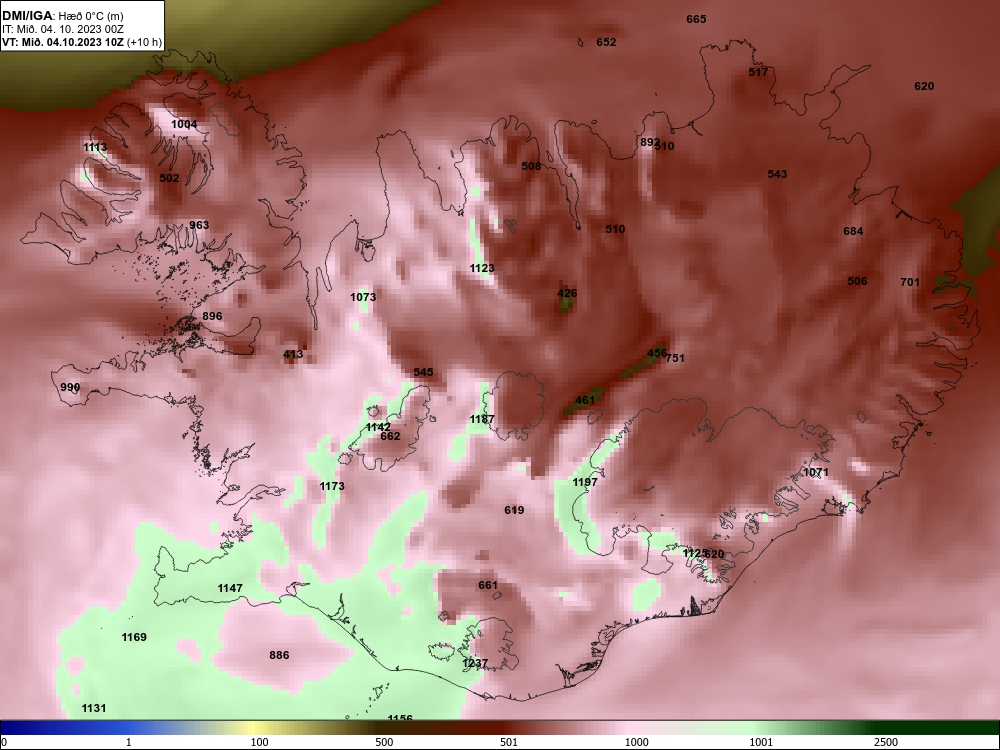Click the legend label 1001

point(761,742)
